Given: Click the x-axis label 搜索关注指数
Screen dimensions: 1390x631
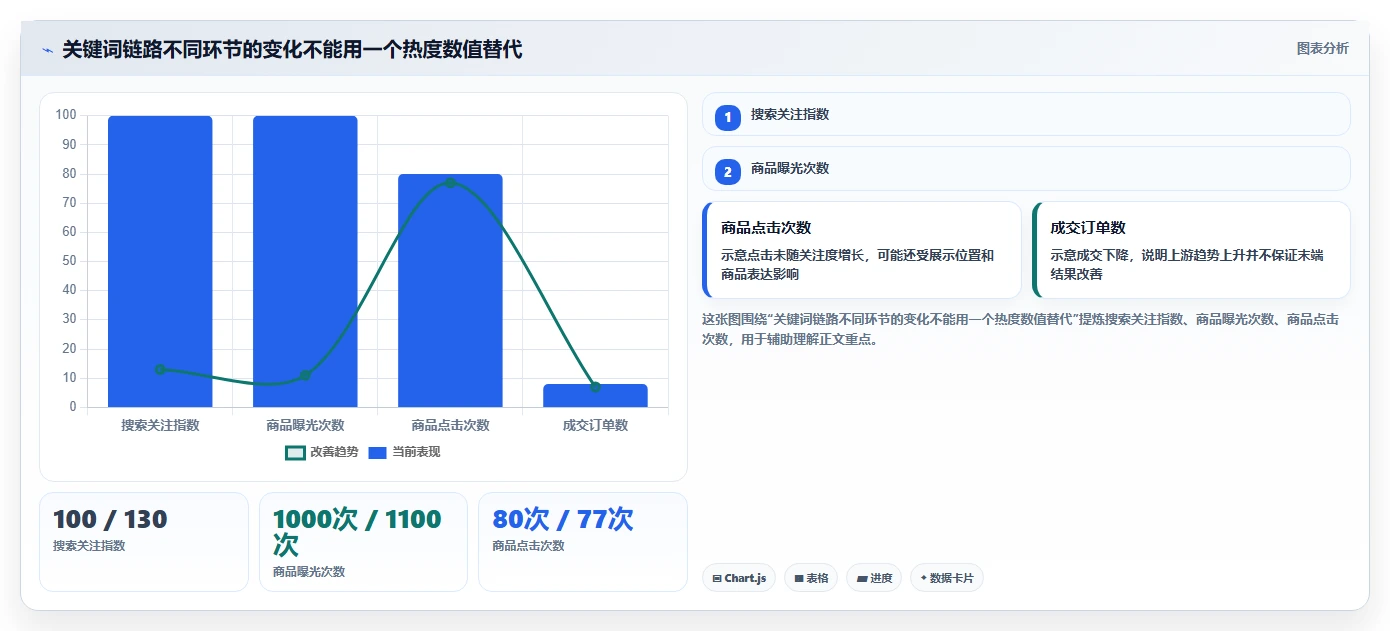Looking at the screenshot, I should [x=160, y=425].
